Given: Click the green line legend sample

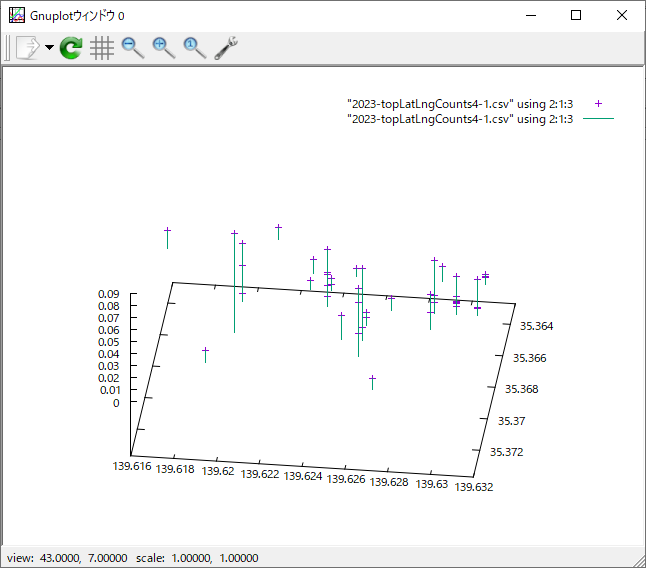Looking at the screenshot, I should coord(598,119).
